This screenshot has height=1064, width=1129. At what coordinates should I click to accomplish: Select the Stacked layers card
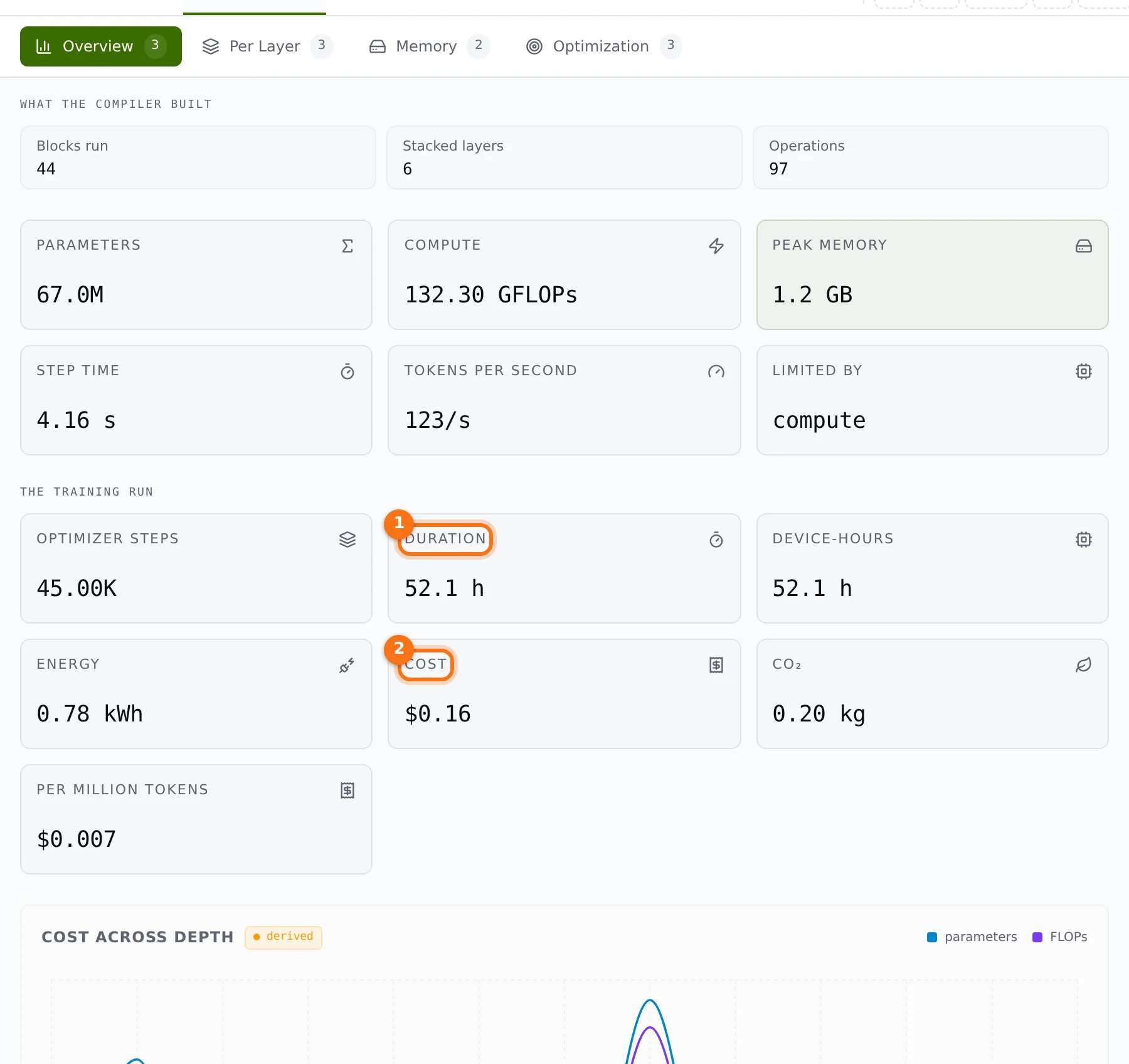point(564,157)
